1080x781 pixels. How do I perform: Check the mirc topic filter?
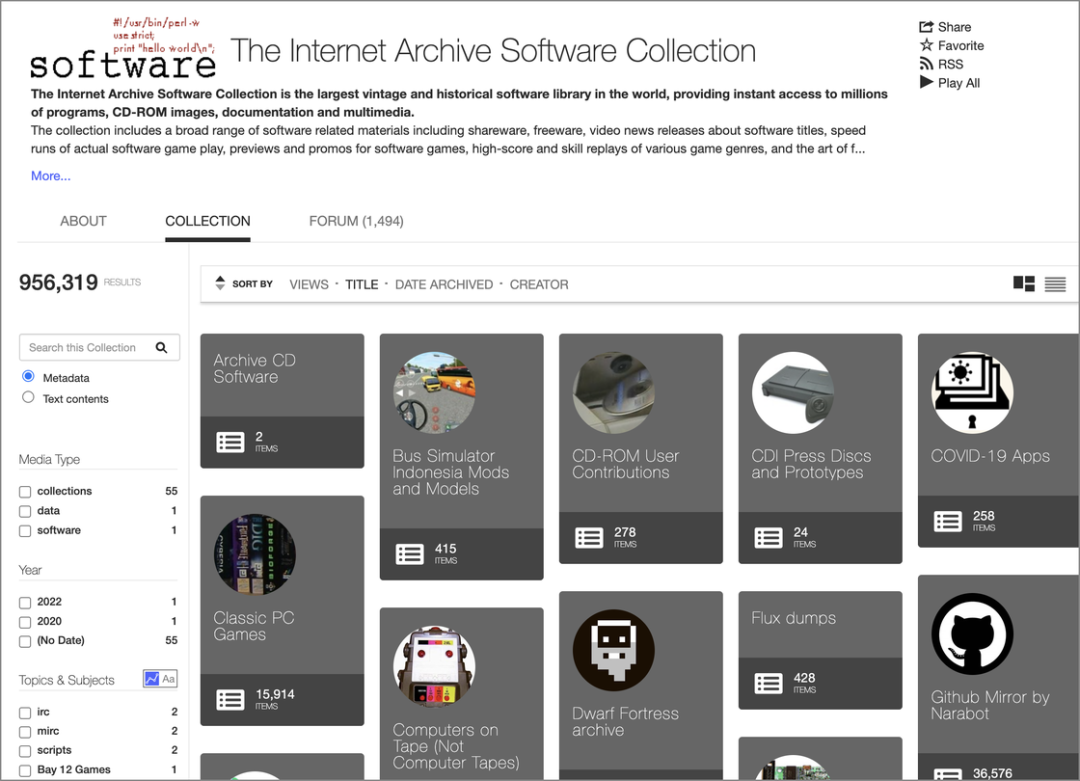25,732
